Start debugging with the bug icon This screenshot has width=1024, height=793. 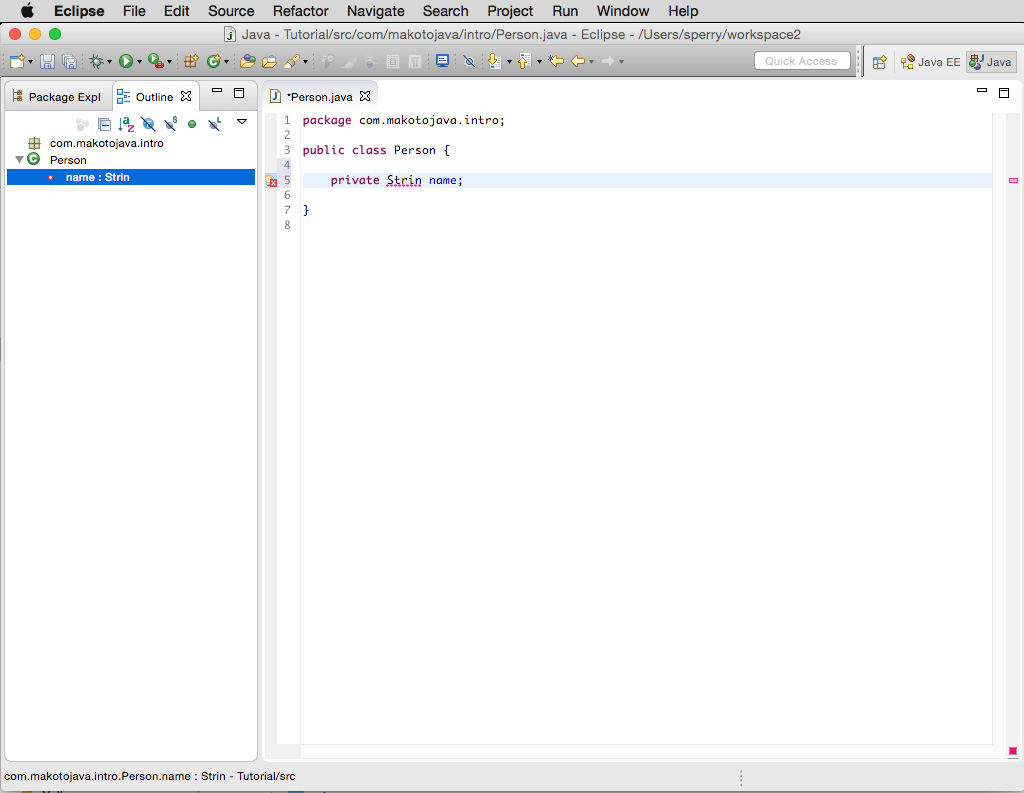pyautogui.click(x=97, y=61)
